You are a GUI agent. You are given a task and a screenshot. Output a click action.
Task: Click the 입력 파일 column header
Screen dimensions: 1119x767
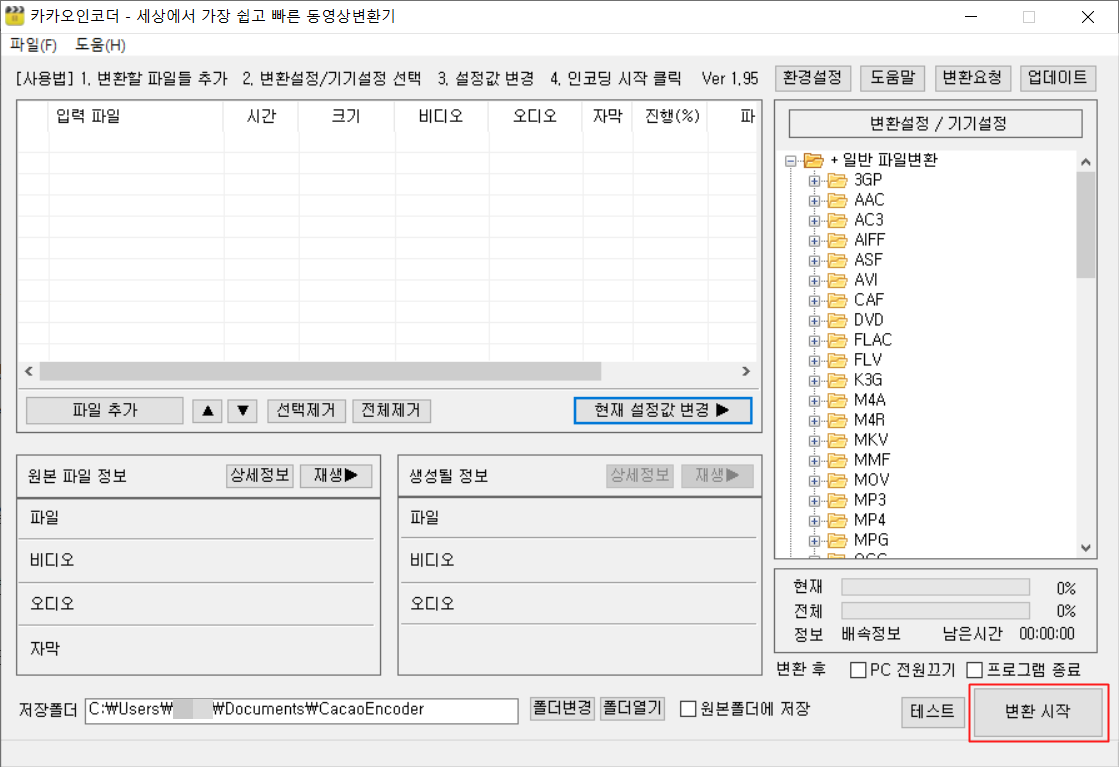coord(136,116)
